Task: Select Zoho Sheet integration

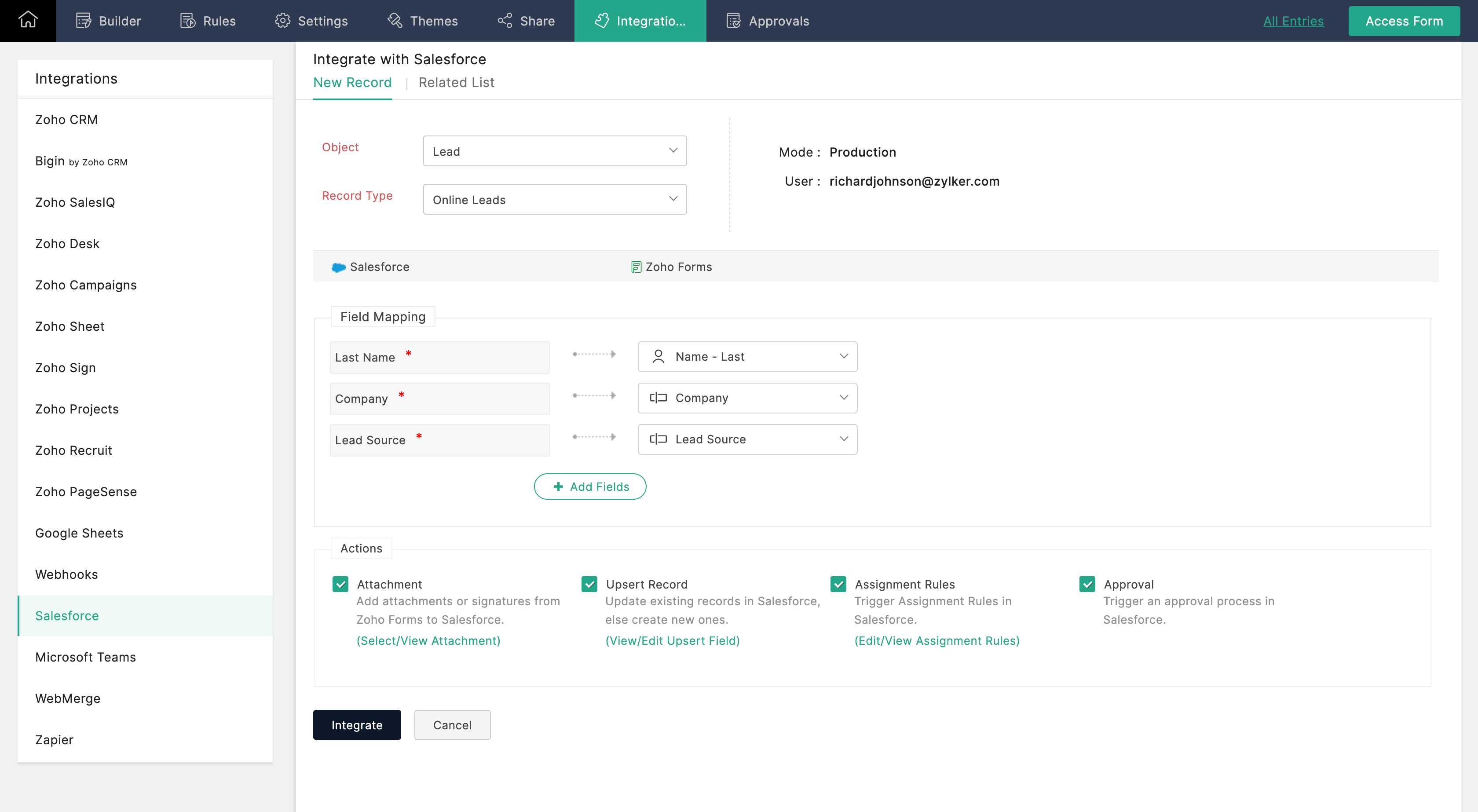Action: click(x=145, y=326)
